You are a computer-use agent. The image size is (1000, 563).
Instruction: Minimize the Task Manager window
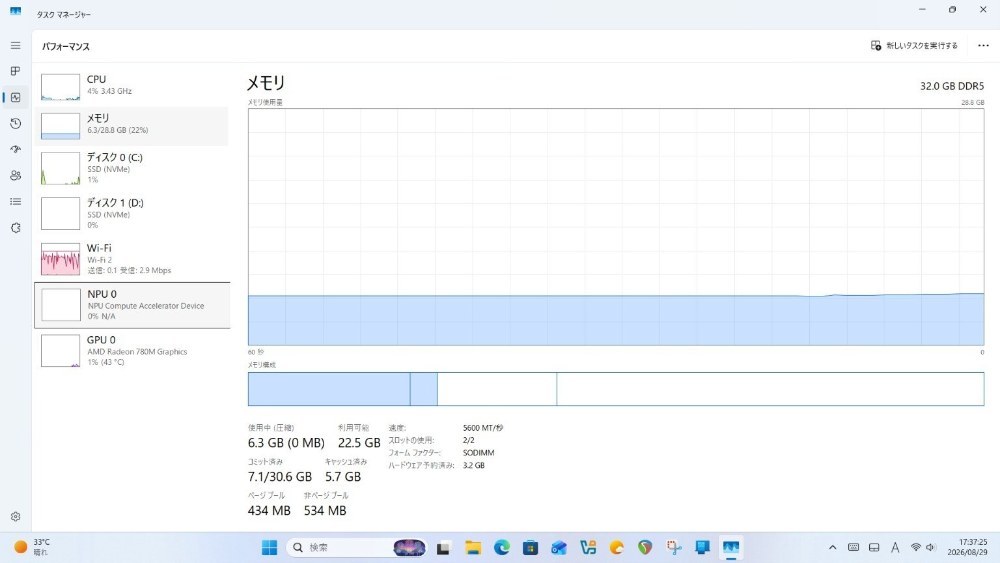pos(922,10)
